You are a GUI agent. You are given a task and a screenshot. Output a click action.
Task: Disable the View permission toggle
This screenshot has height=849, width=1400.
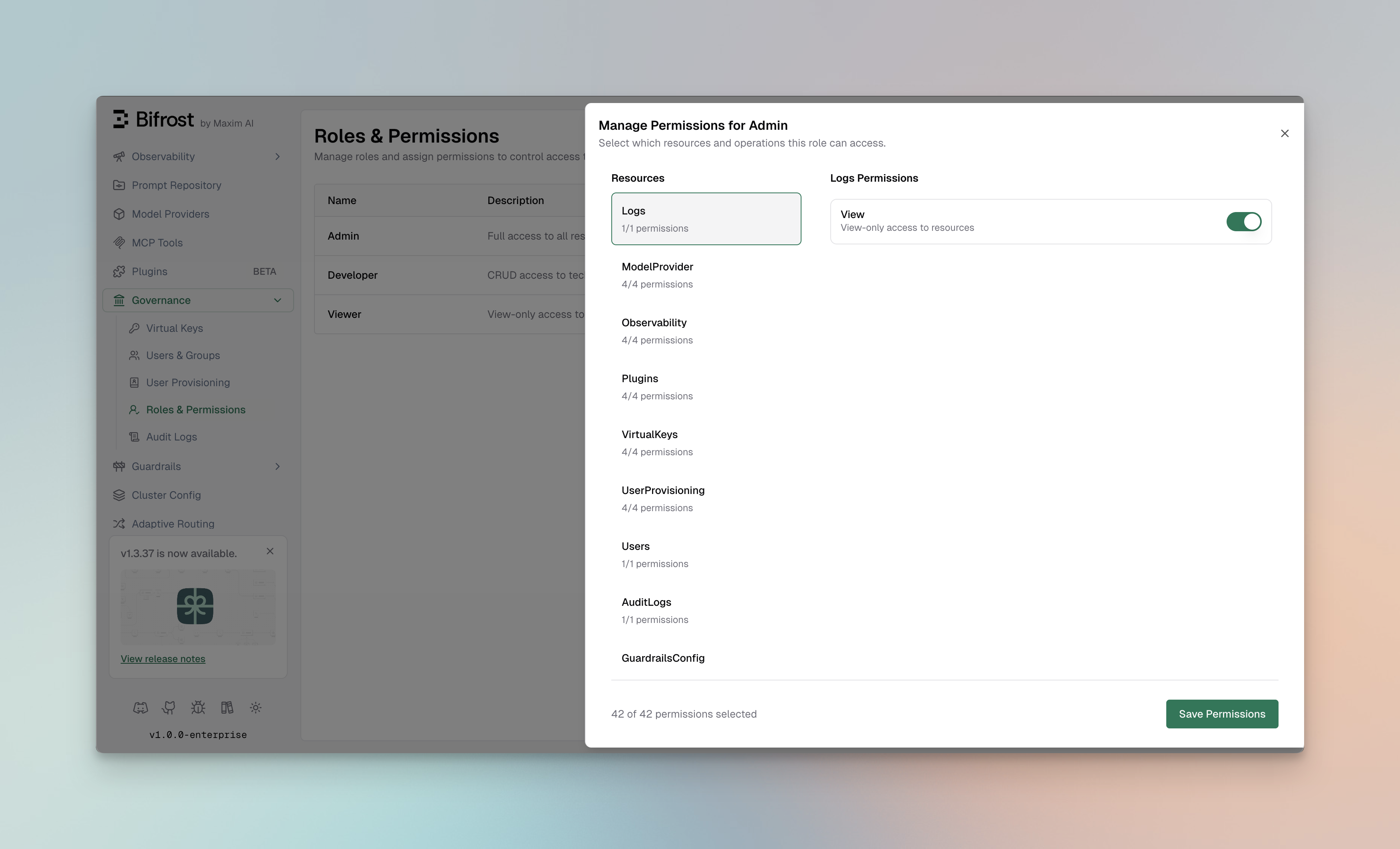[1244, 222]
